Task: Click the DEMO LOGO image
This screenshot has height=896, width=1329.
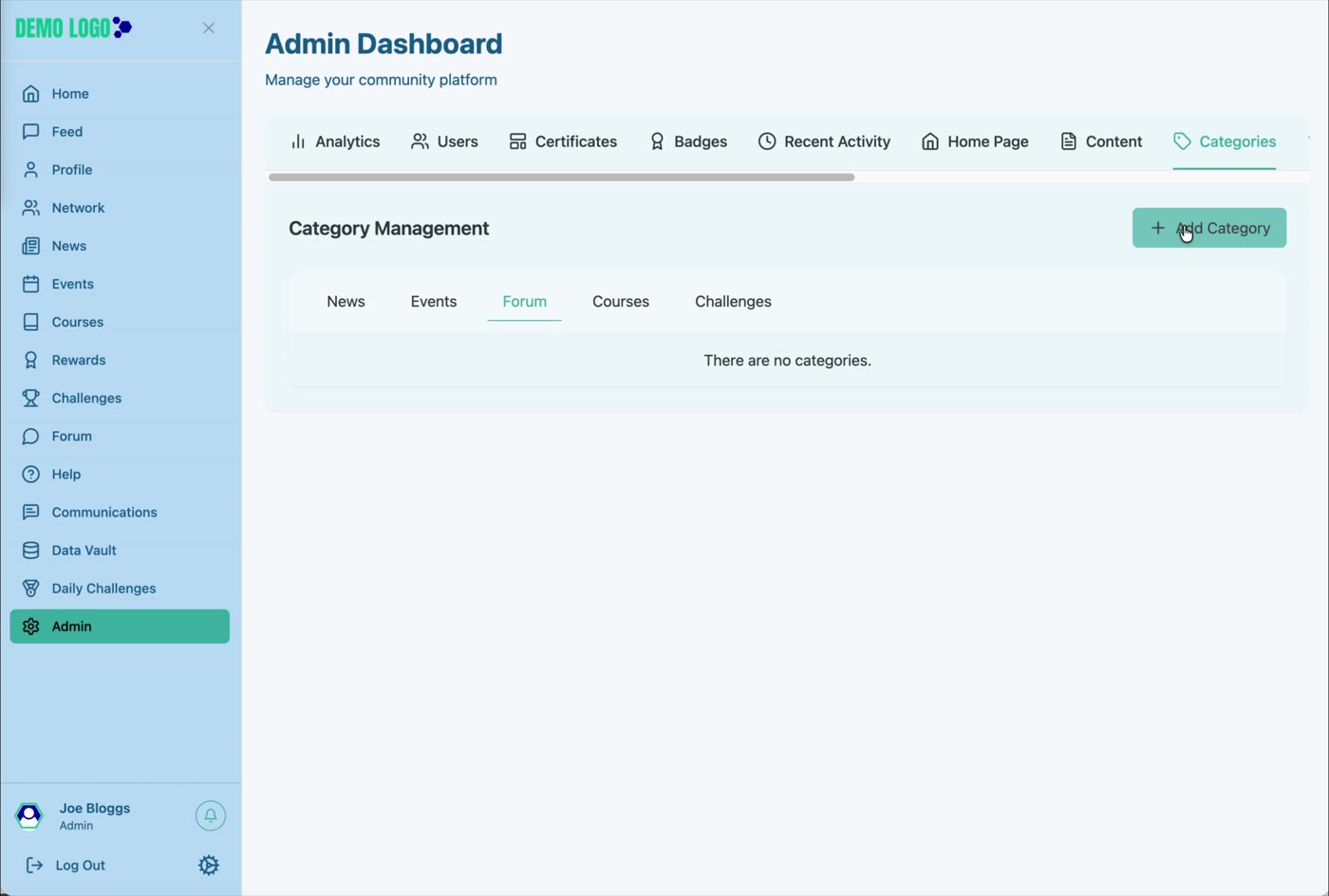Action: (74, 28)
